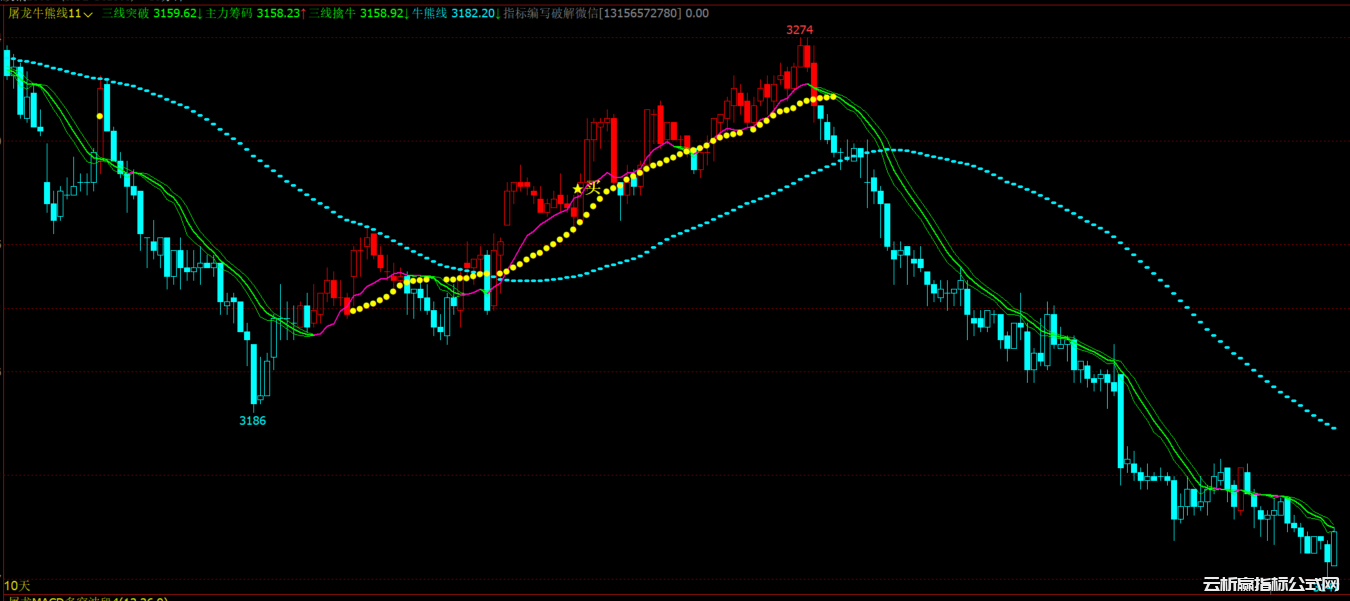Click the 10天 period label

[18, 585]
